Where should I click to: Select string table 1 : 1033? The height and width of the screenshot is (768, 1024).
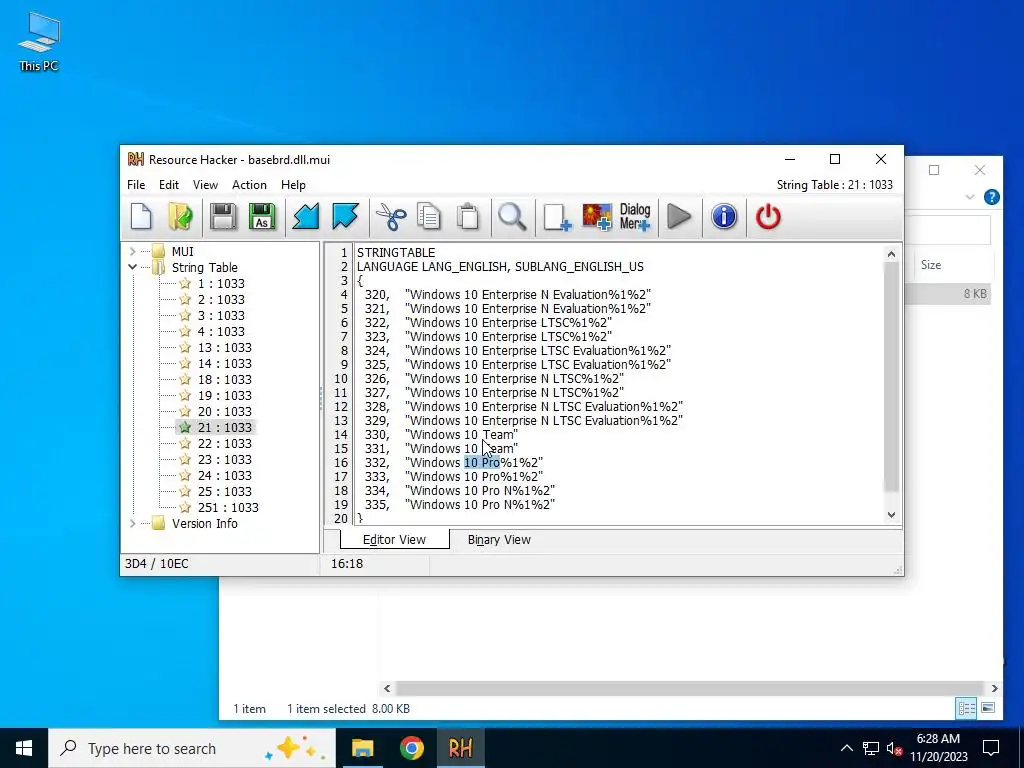221,283
